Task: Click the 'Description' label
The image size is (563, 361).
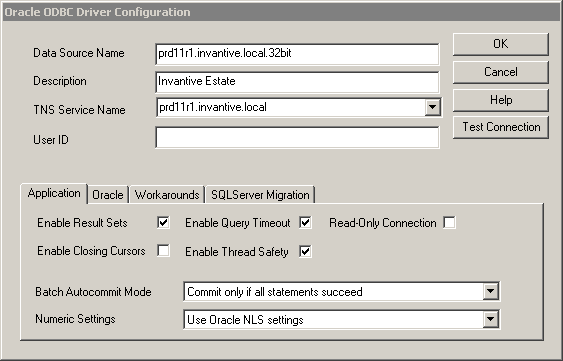Action: click(60, 81)
